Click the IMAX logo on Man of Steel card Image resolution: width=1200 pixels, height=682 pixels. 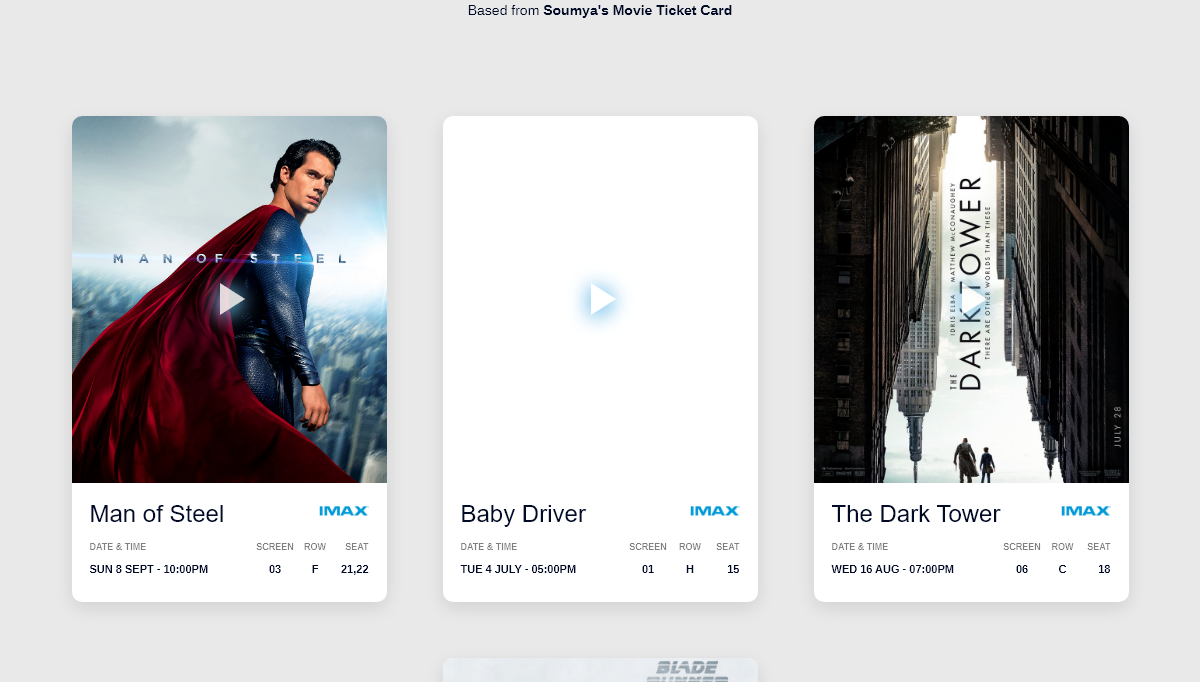pos(344,511)
